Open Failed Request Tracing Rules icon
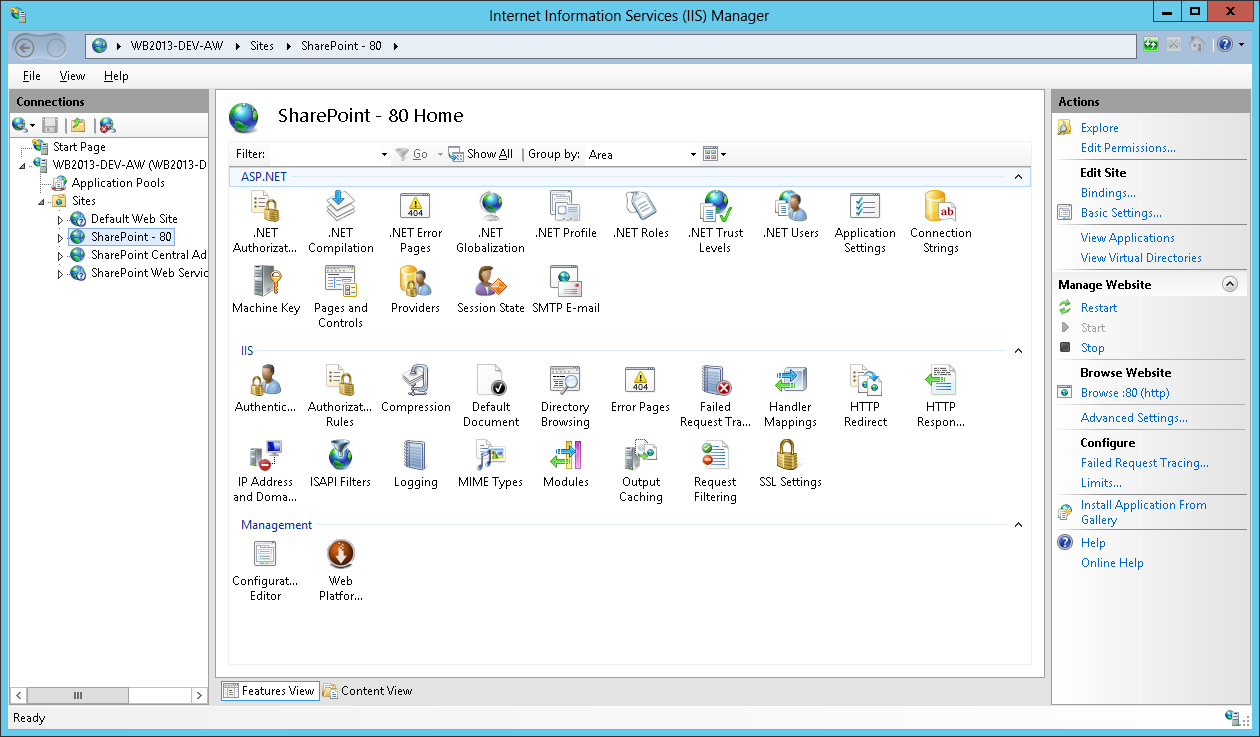 pos(715,379)
